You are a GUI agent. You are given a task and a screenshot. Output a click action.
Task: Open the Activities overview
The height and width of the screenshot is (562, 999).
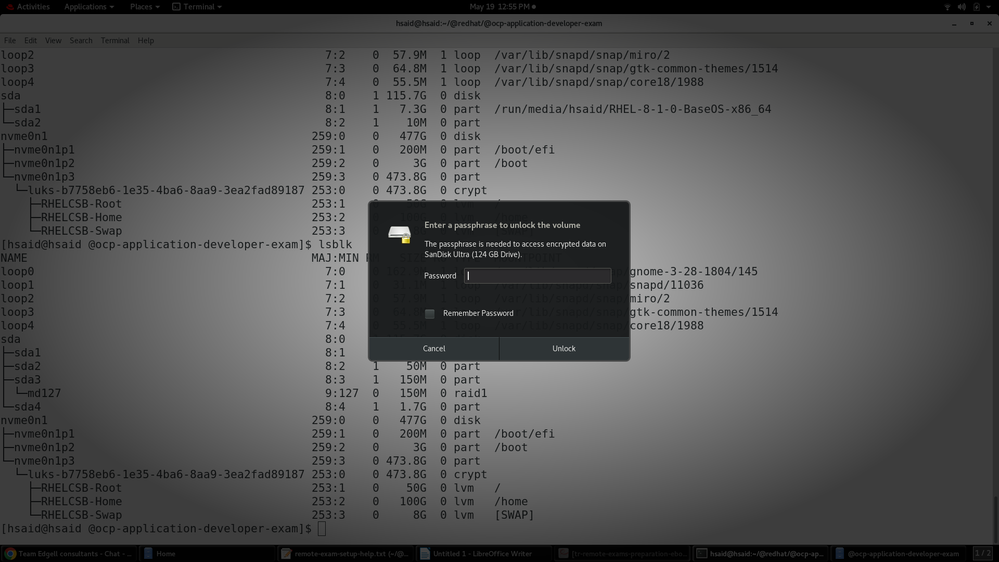(32, 7)
